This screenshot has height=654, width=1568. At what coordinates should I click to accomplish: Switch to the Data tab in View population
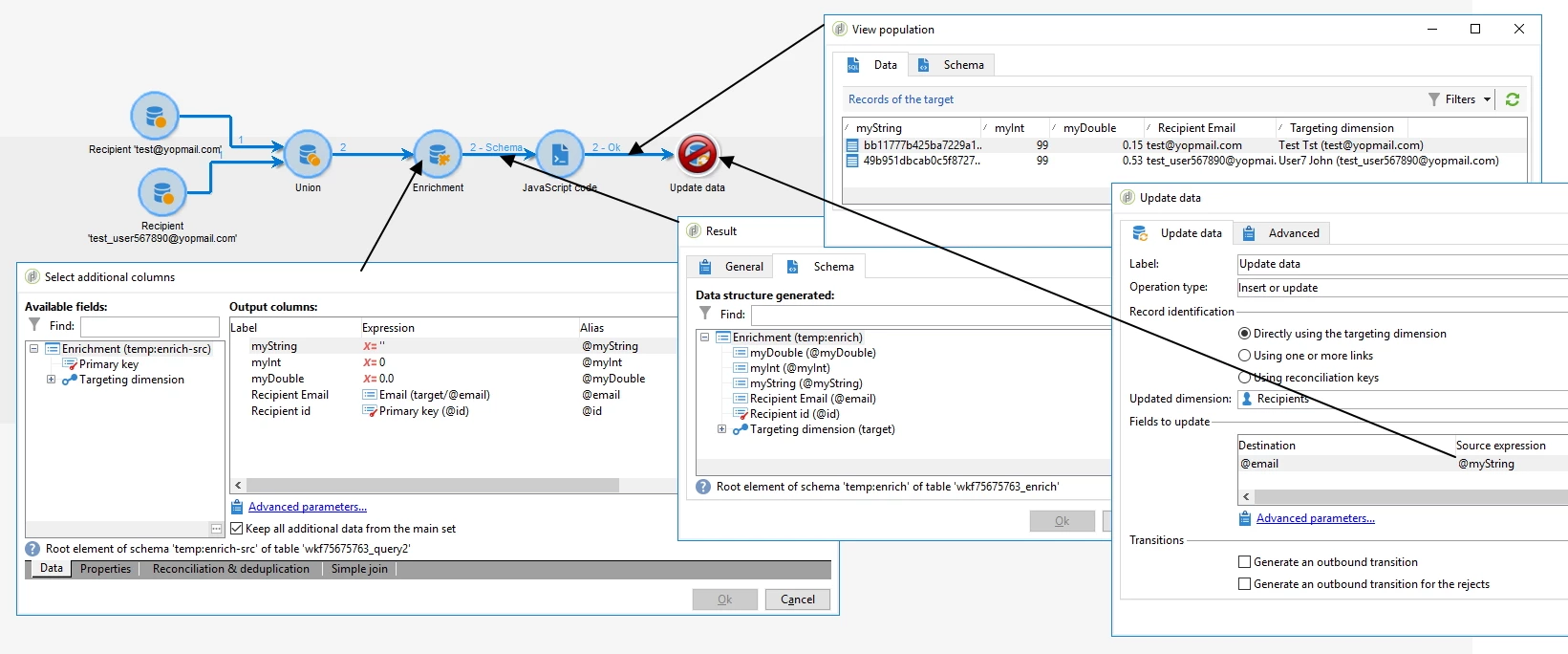pos(871,65)
